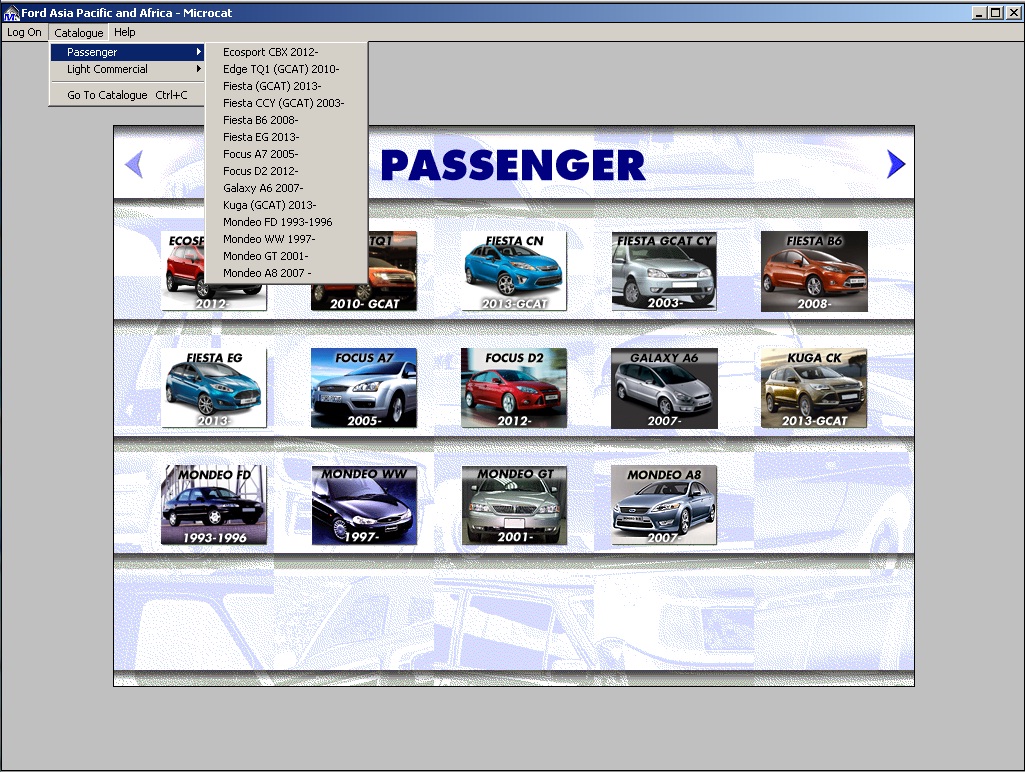Open the Mondeo GT 2001- thumbnail

[x=514, y=505]
